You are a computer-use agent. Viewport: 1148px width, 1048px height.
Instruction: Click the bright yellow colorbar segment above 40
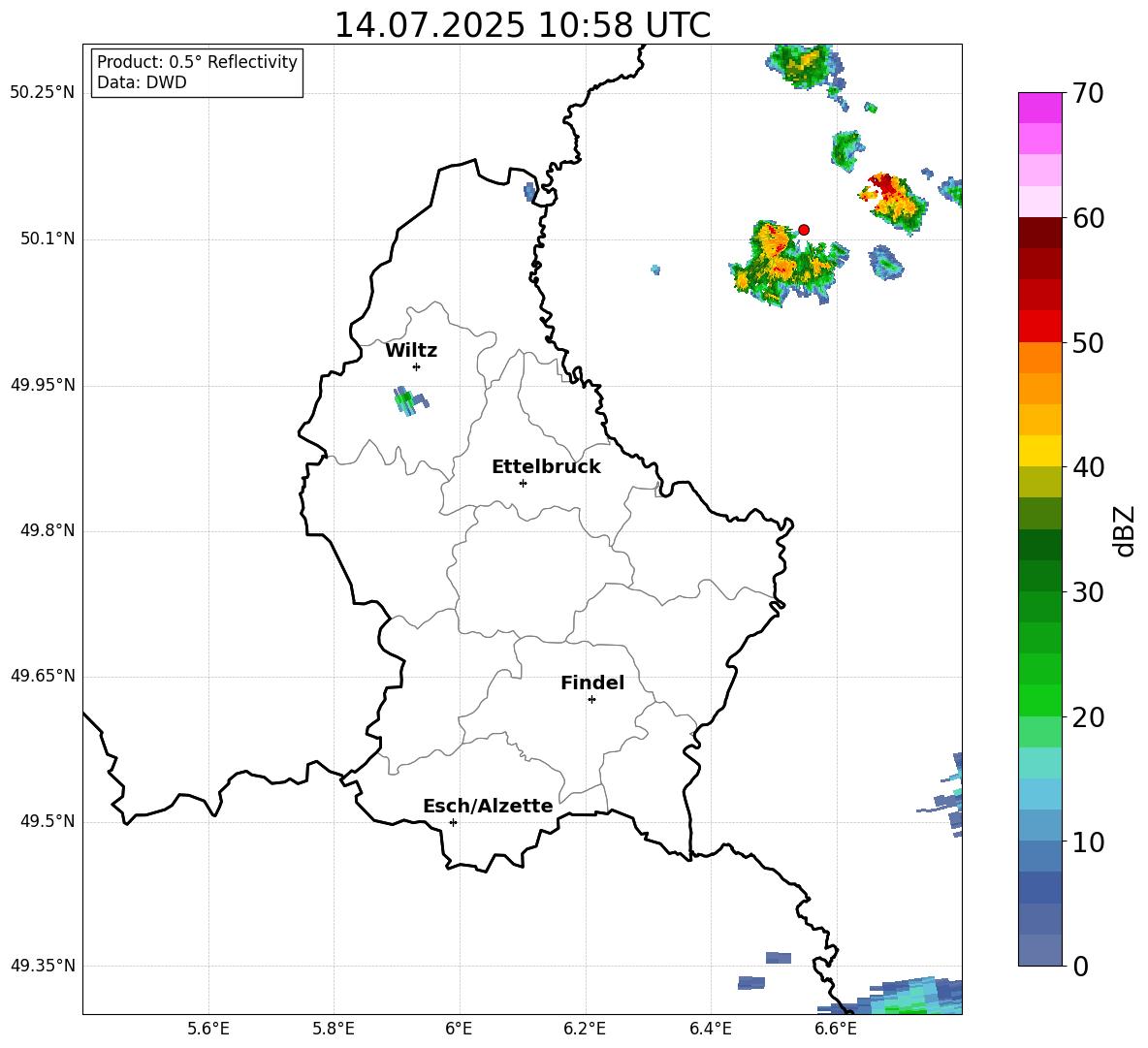pos(1039,451)
